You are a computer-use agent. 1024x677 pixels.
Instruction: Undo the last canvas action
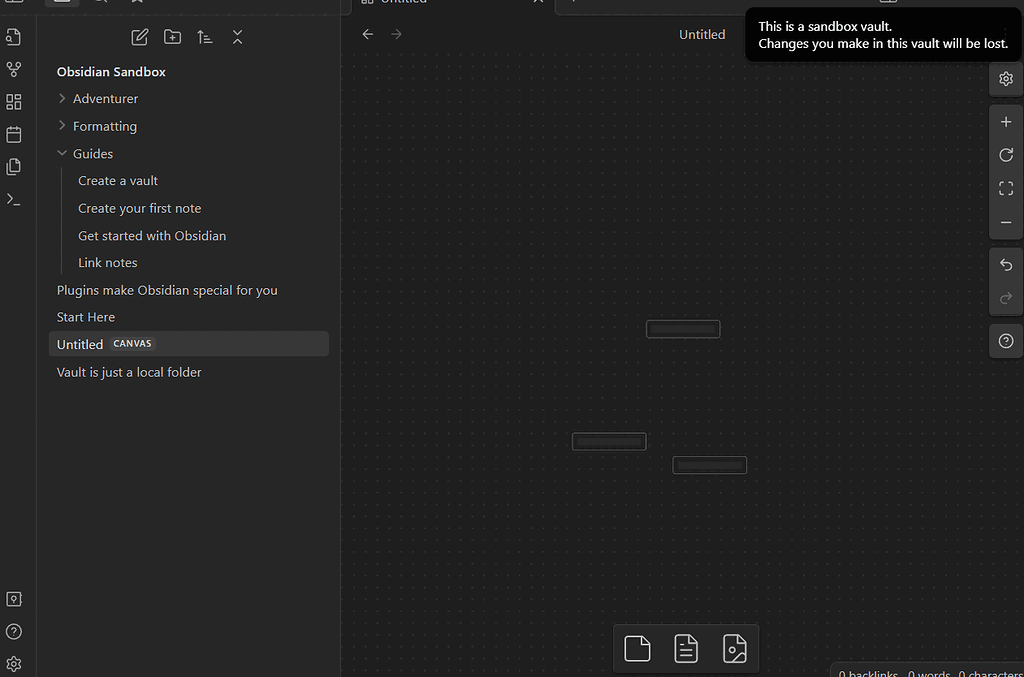[1006, 264]
